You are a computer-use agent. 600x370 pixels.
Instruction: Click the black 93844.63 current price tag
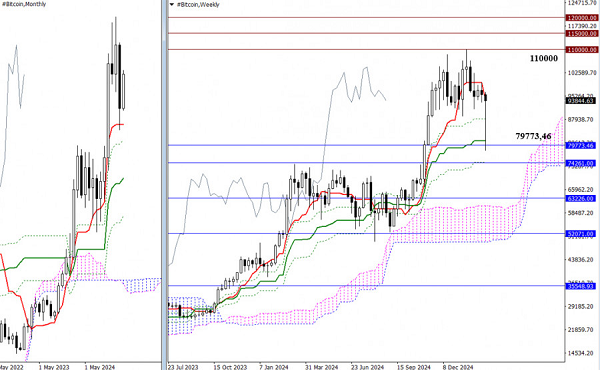pyautogui.click(x=581, y=101)
